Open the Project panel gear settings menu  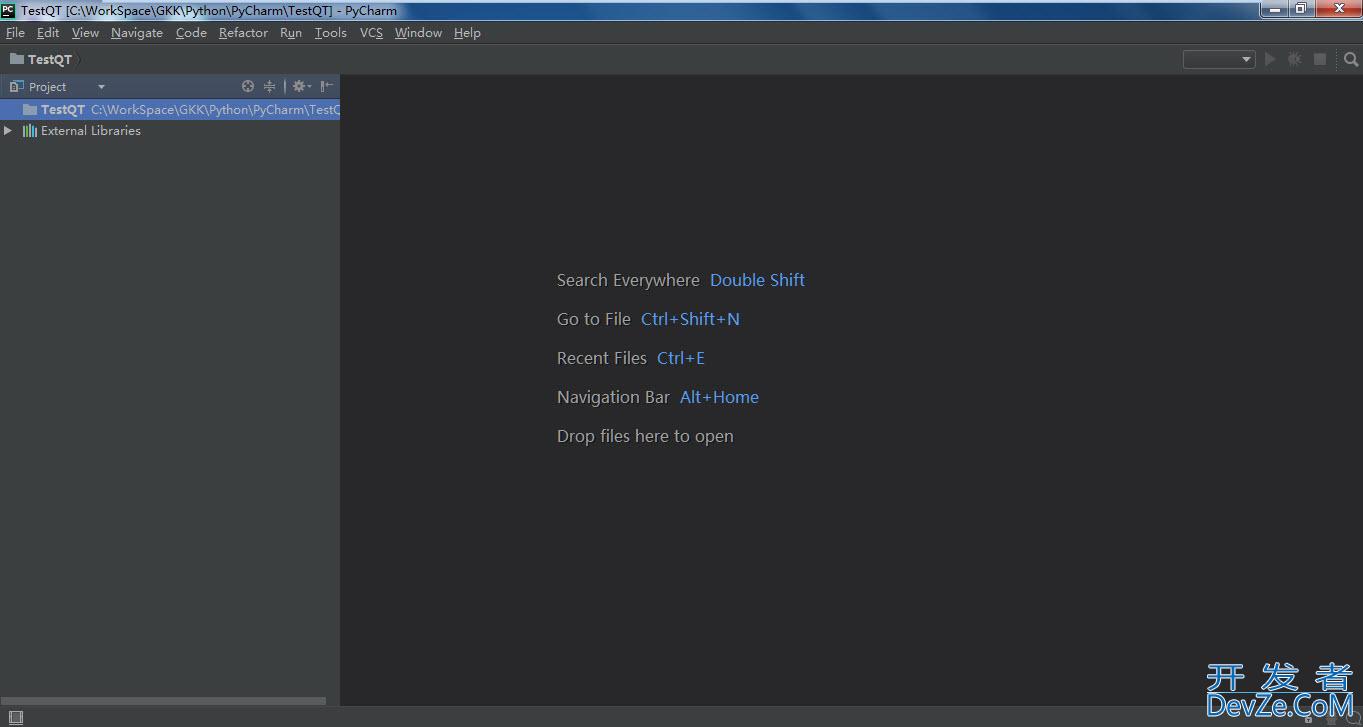301,86
